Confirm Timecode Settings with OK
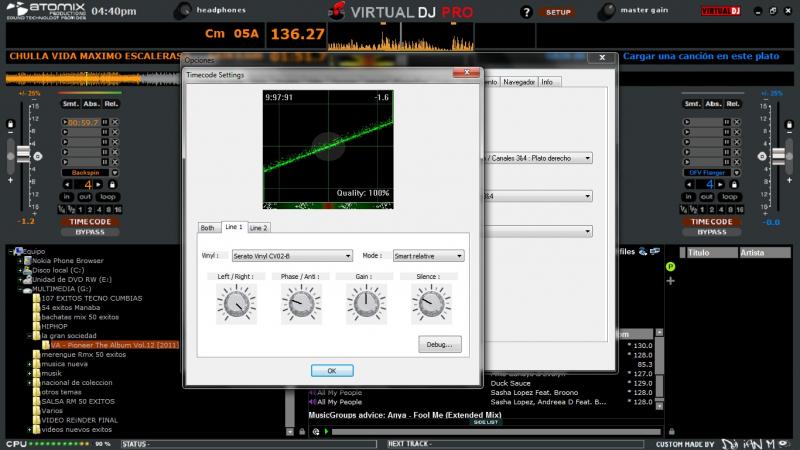800x450 pixels. click(x=332, y=371)
